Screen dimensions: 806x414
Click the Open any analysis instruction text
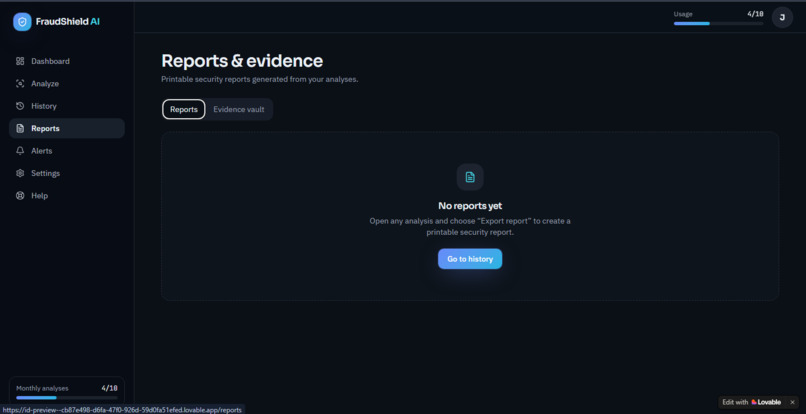470,227
